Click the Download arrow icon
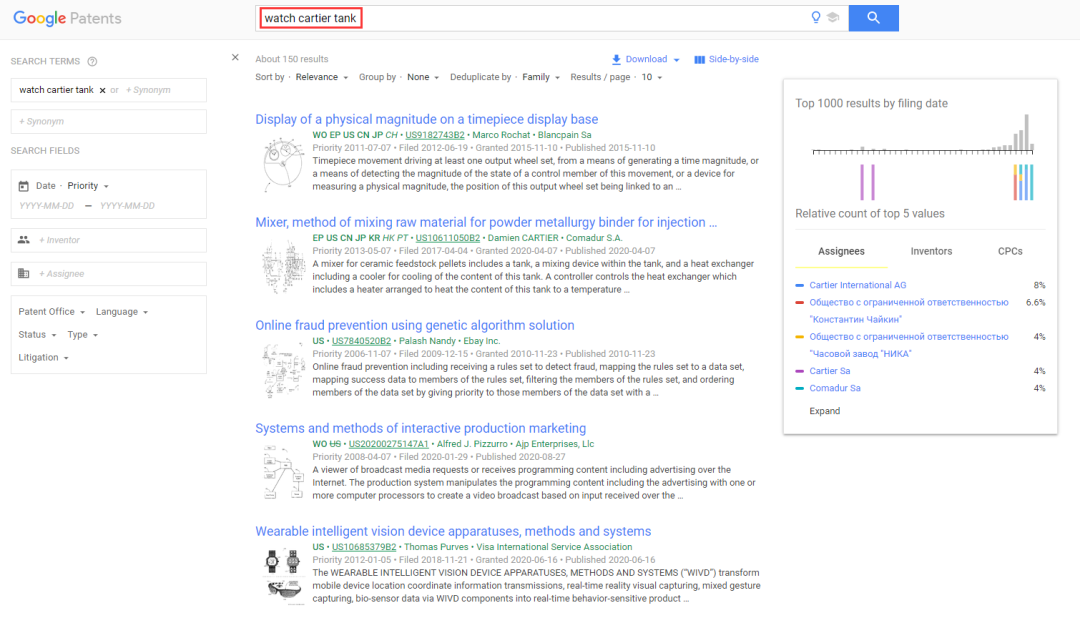 tap(616, 59)
